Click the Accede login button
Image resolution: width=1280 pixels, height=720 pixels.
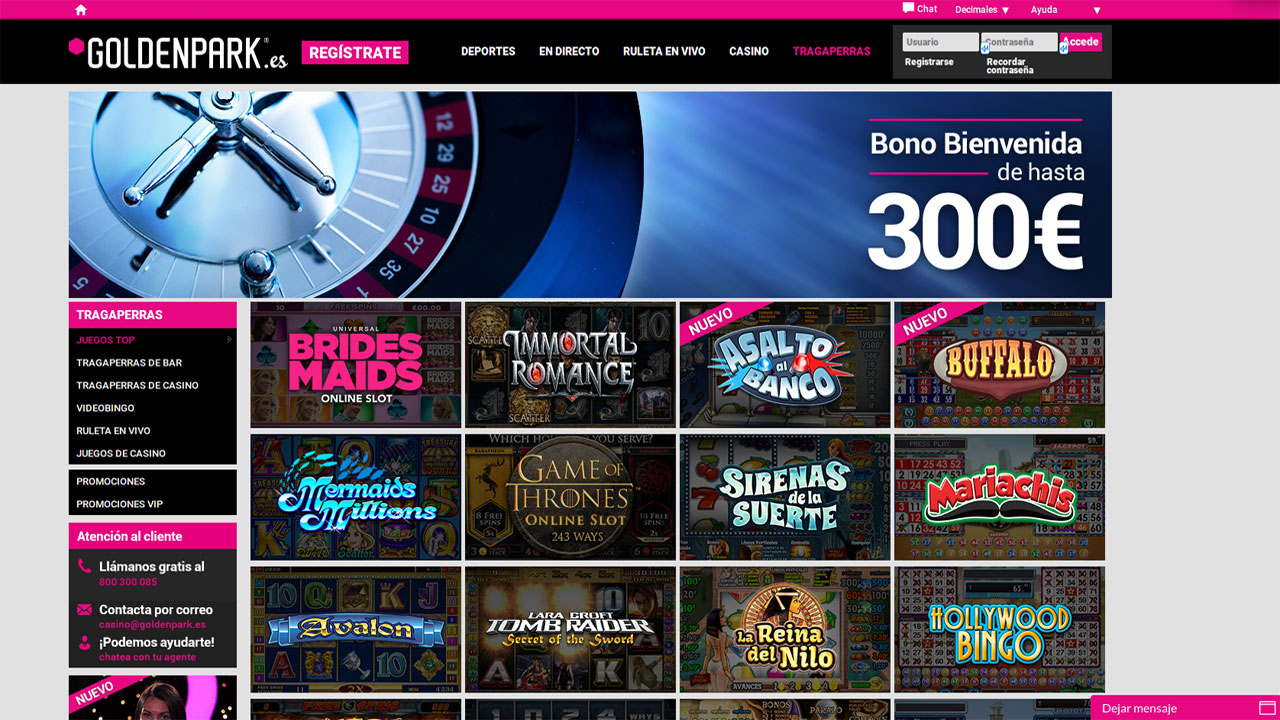pyautogui.click(x=1080, y=42)
